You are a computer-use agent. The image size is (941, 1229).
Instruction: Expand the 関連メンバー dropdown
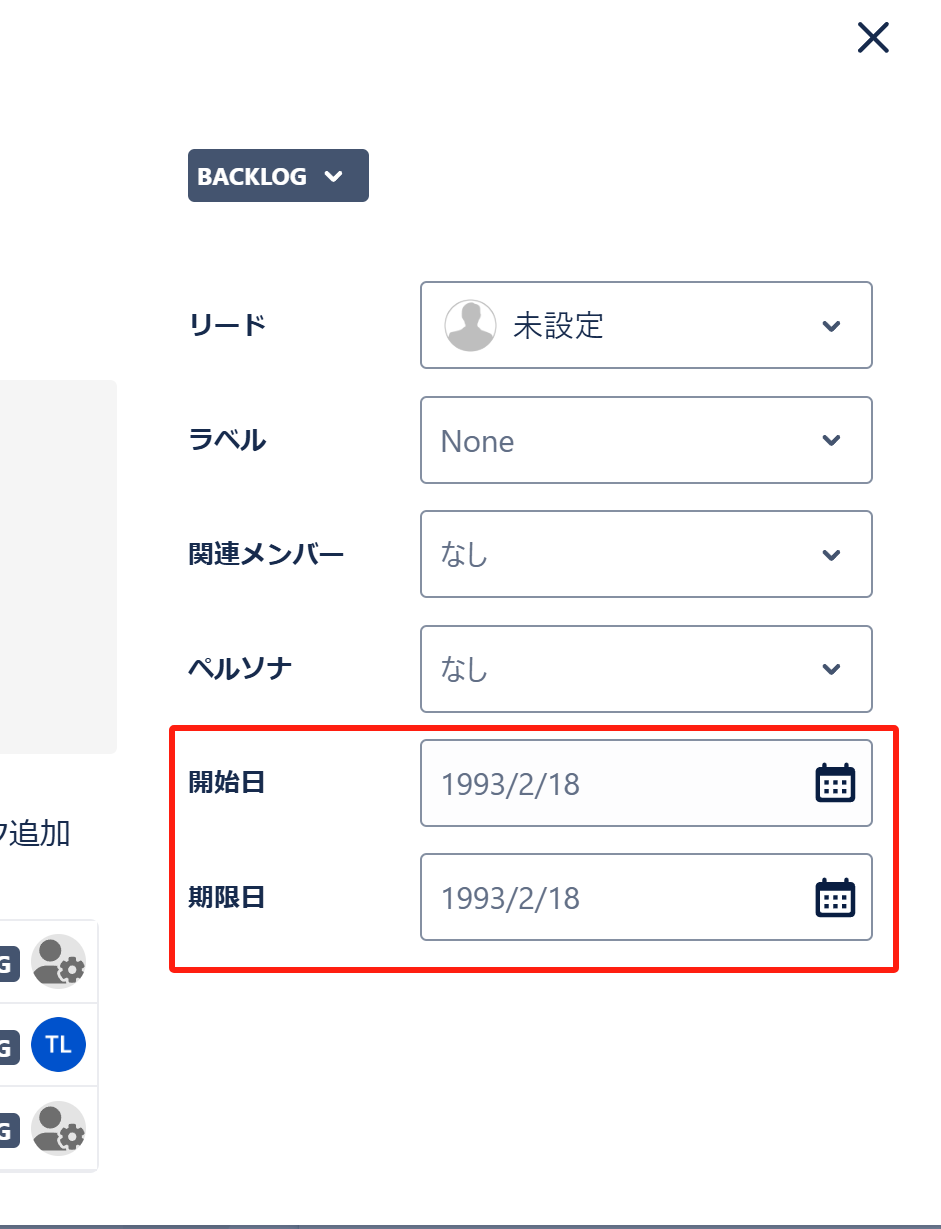tap(646, 554)
